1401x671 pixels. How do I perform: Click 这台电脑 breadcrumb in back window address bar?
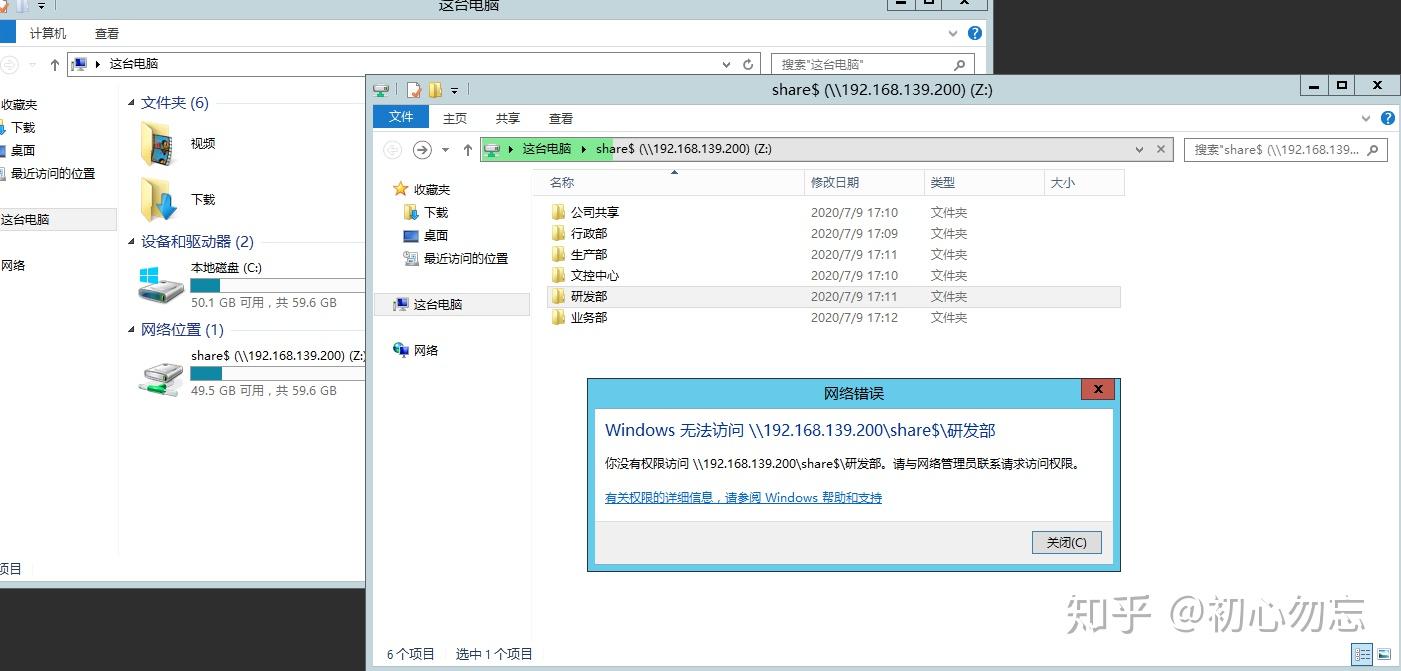[x=134, y=64]
